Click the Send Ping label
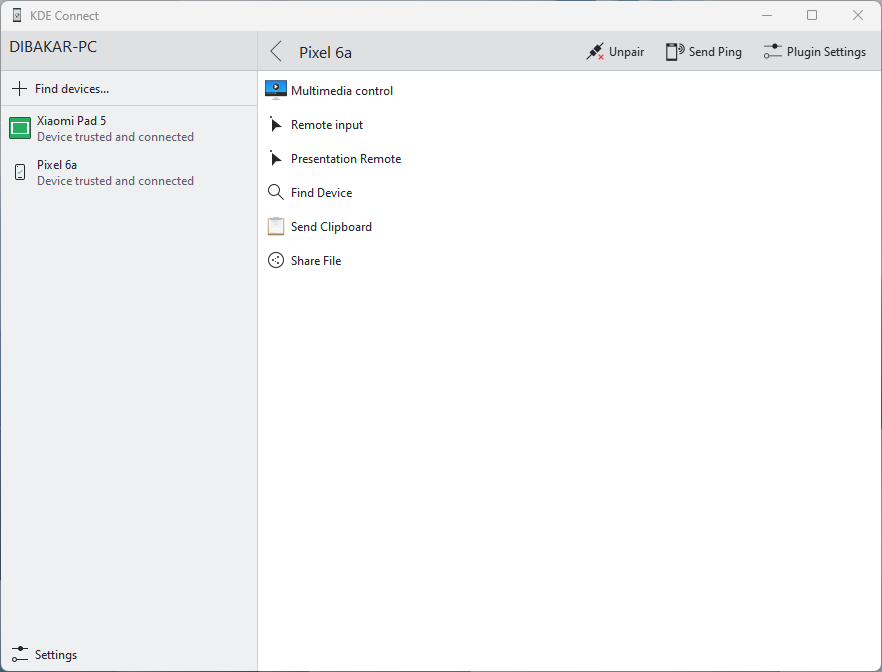 [715, 52]
